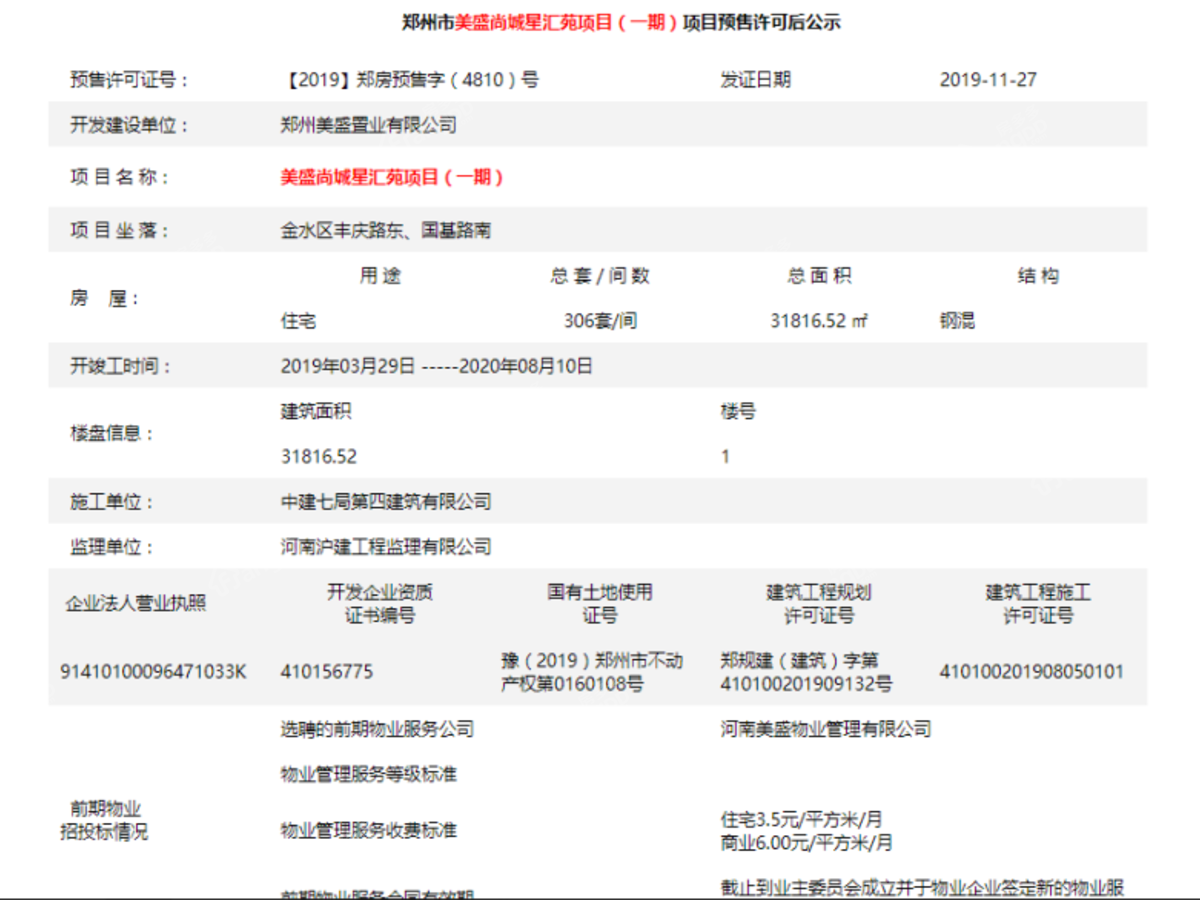Click the 发证日期 label
This screenshot has width=1200, height=900.
click(755, 80)
